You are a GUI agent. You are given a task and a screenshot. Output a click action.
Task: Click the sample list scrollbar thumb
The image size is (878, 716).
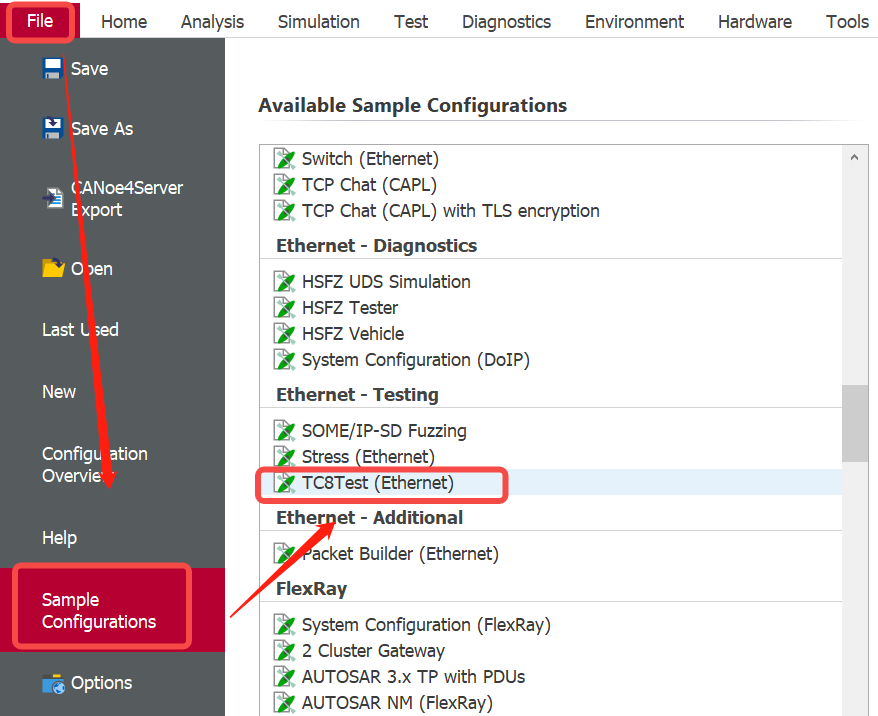click(x=855, y=423)
